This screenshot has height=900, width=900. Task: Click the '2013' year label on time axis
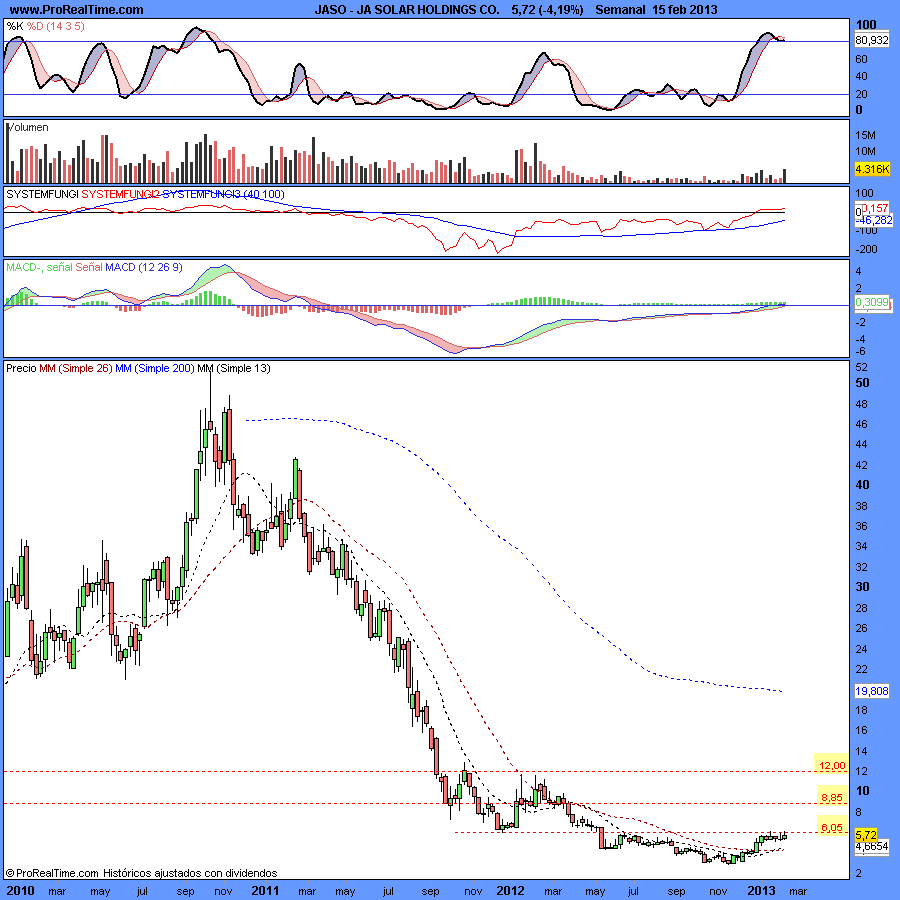pyautogui.click(x=761, y=891)
